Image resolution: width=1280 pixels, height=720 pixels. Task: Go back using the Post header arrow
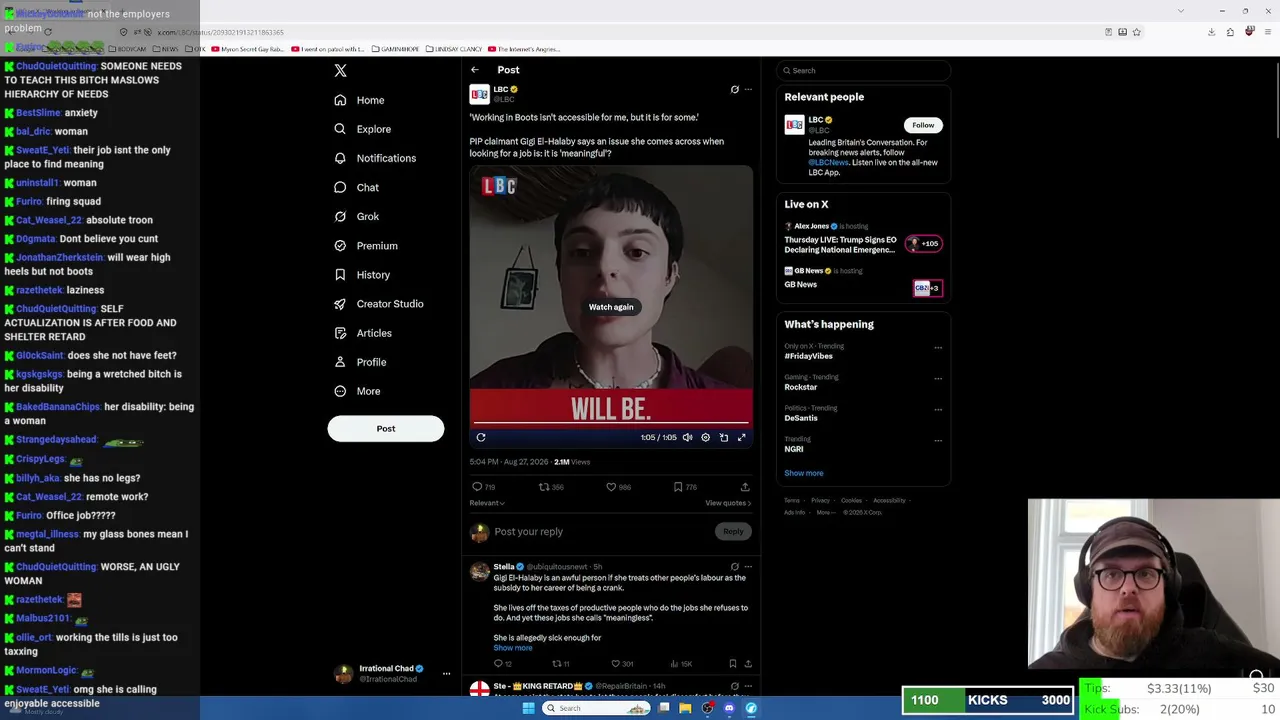[475, 70]
